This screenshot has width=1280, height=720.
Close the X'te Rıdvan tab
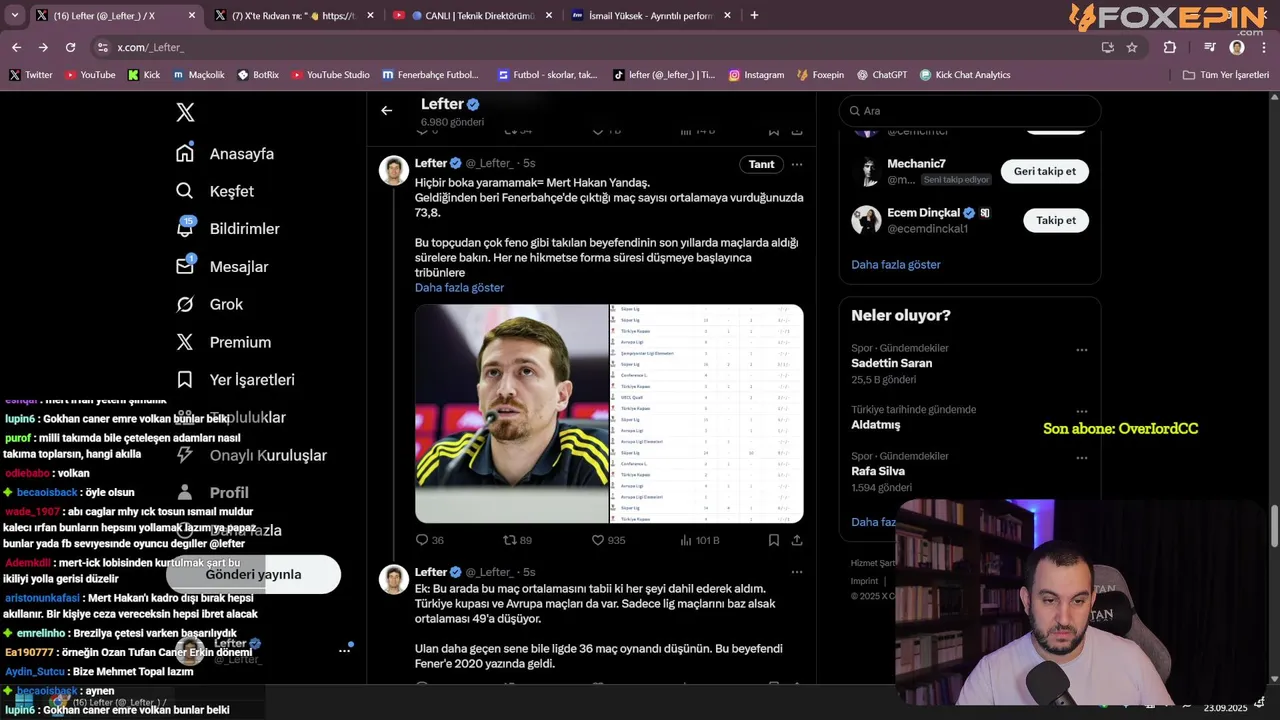coord(370,15)
